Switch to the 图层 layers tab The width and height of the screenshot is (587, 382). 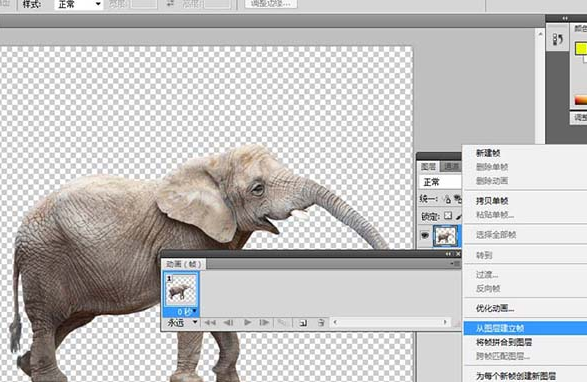[x=429, y=167]
